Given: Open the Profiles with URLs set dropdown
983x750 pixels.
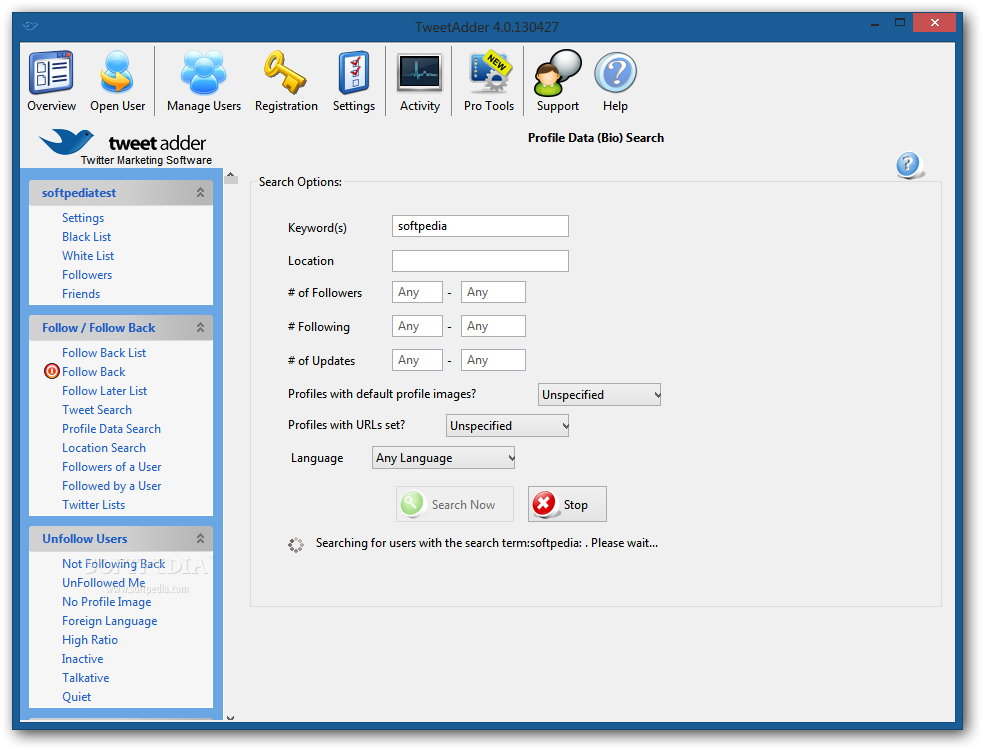Looking at the screenshot, I should (507, 426).
